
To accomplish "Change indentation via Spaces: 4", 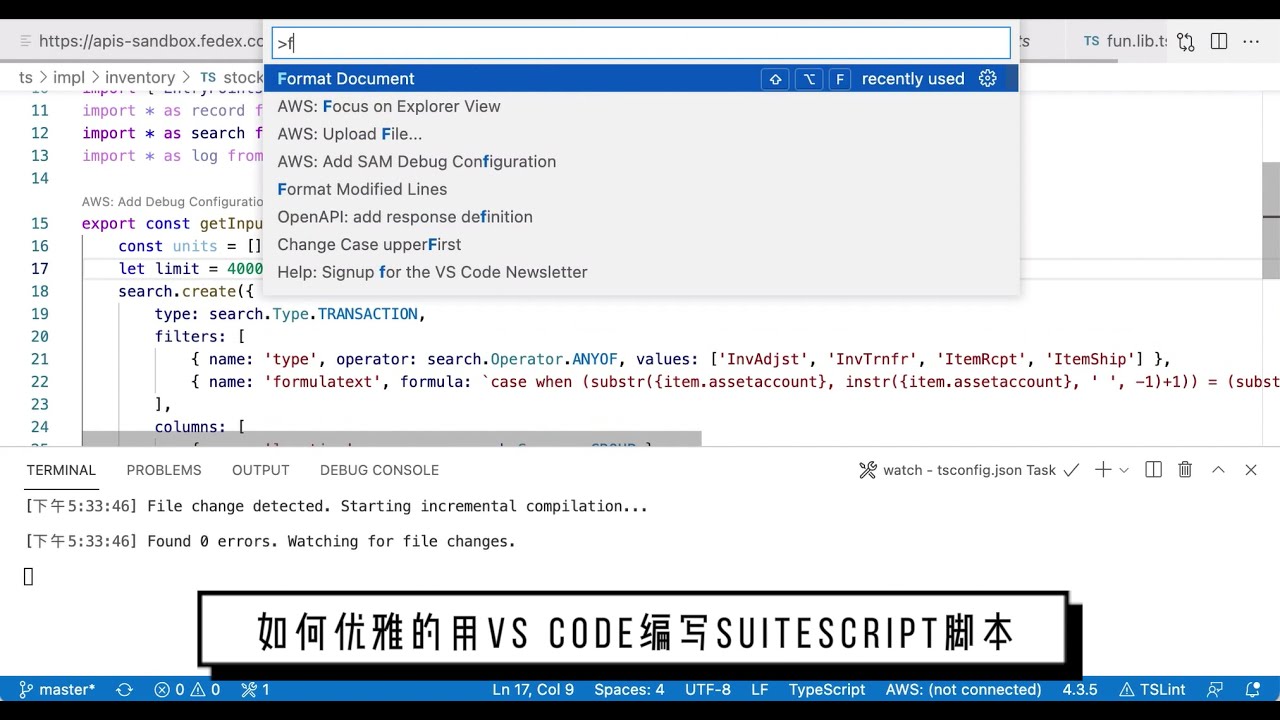I will pyautogui.click(x=629, y=689).
